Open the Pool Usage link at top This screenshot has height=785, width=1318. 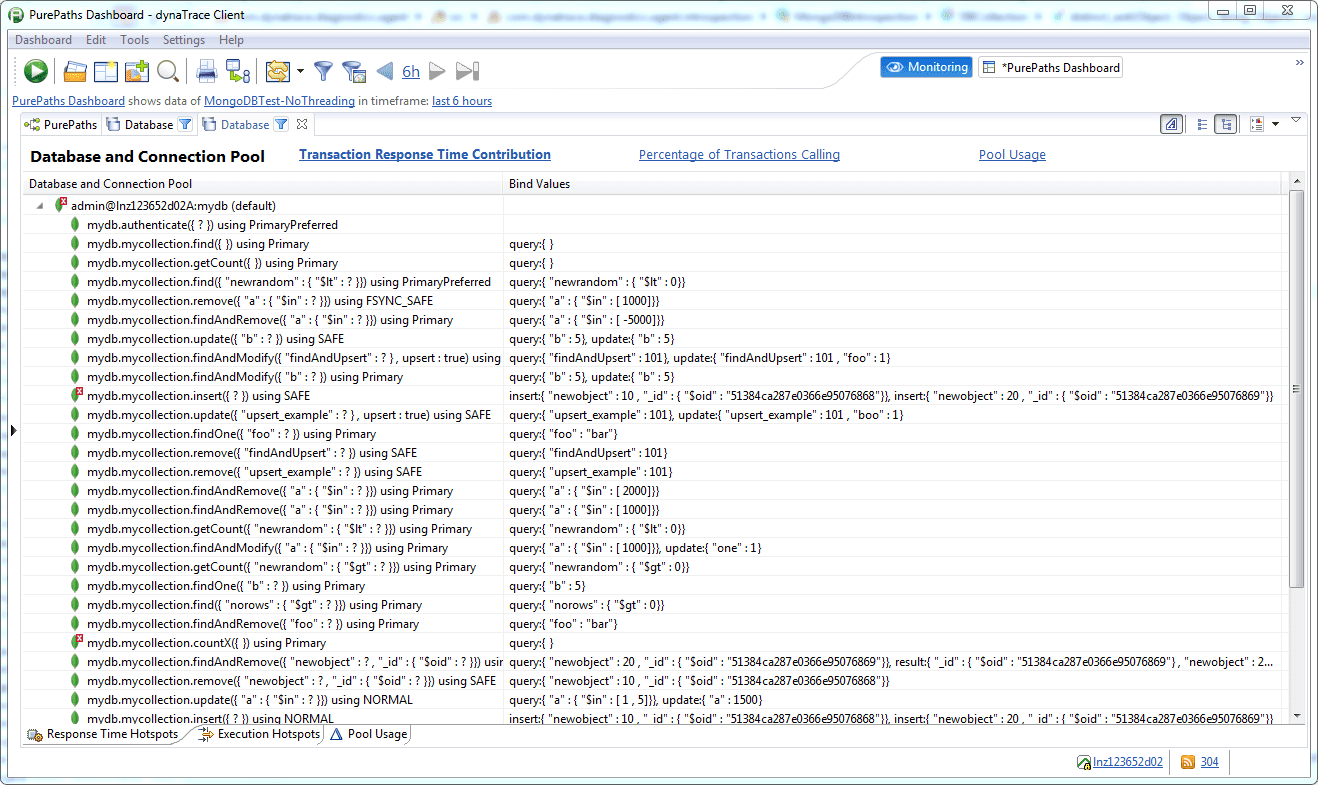click(x=1012, y=155)
